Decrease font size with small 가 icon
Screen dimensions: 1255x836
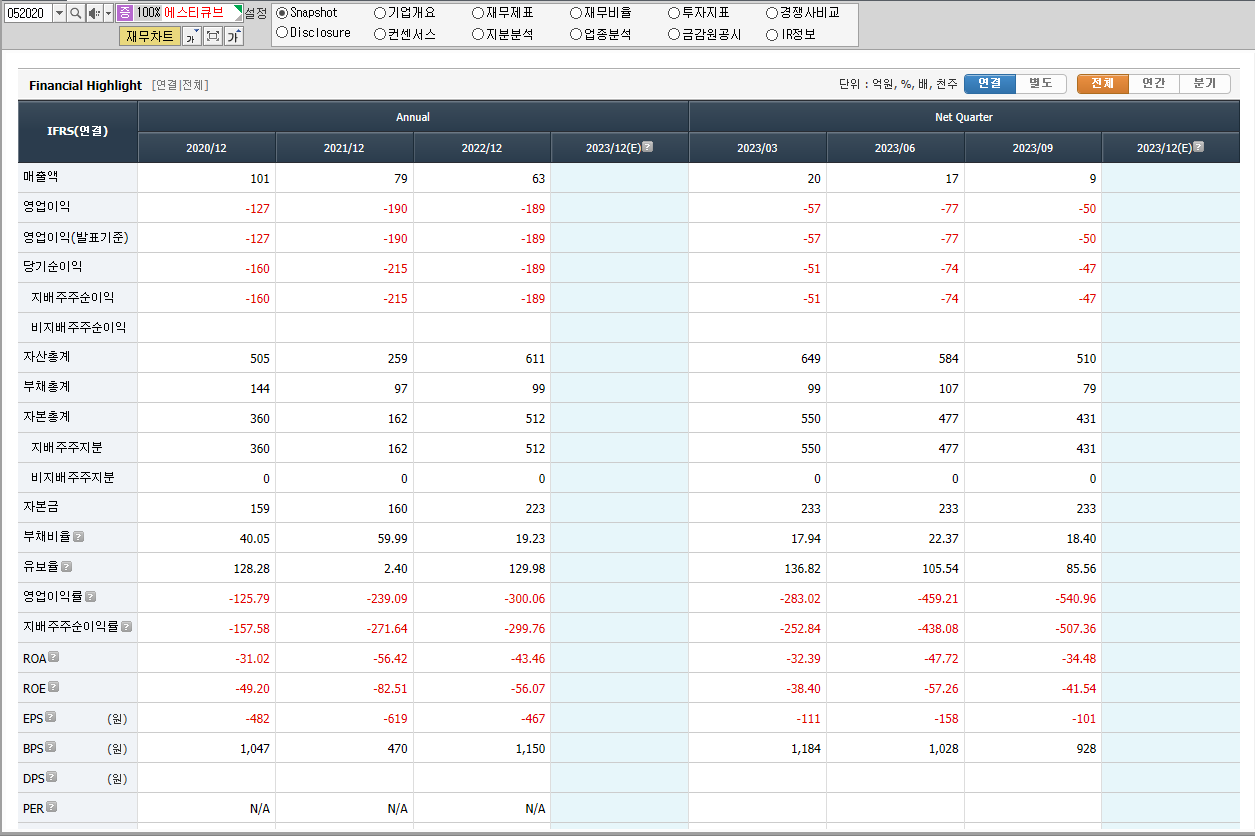click(191, 37)
